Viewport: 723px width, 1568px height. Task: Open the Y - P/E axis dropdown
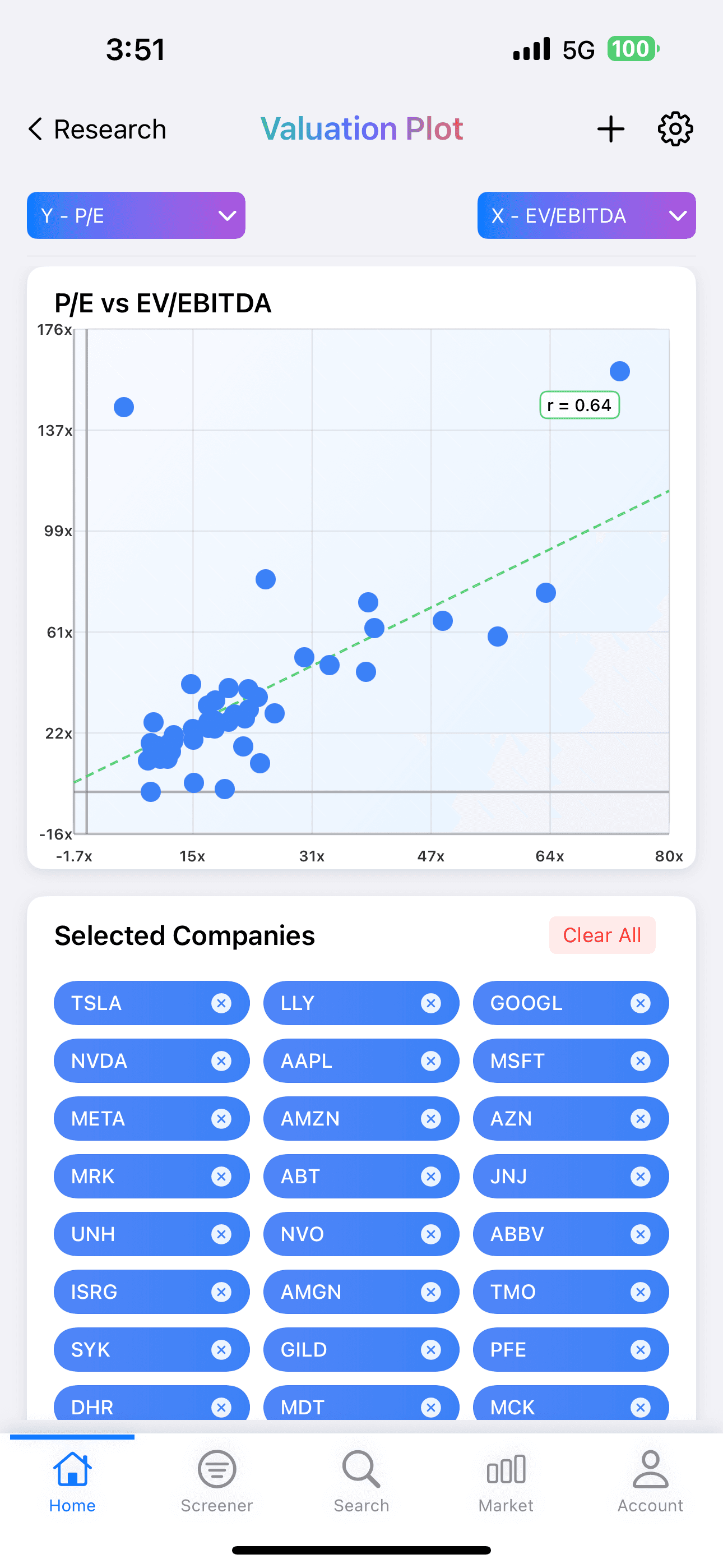(x=136, y=215)
